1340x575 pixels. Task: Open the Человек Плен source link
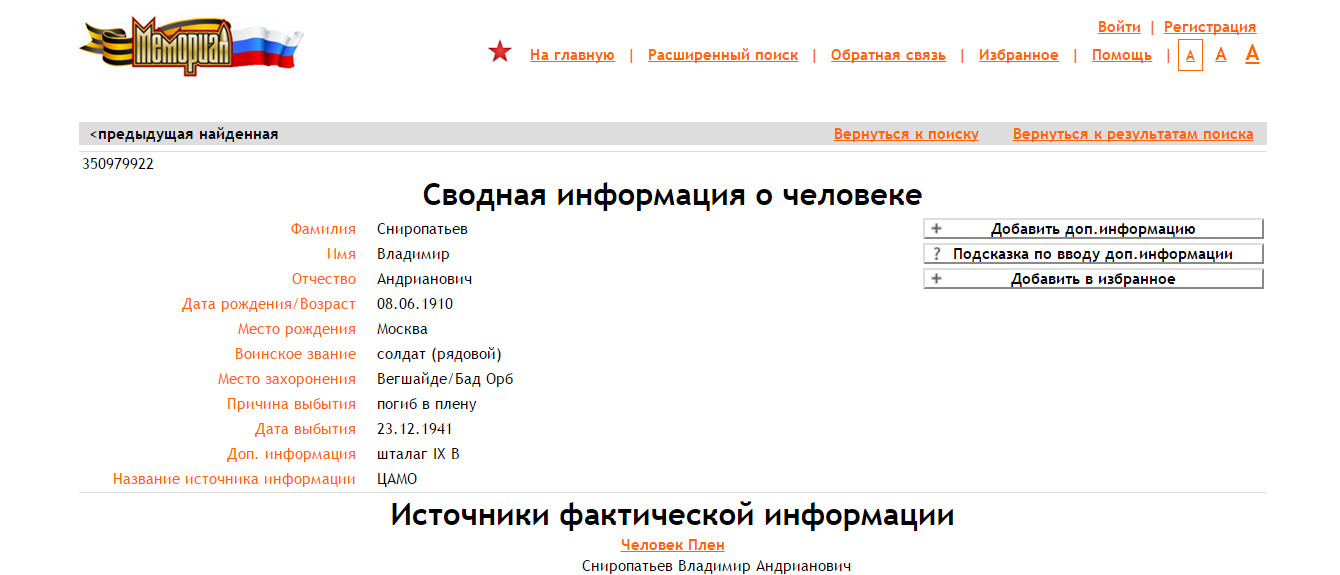672,545
